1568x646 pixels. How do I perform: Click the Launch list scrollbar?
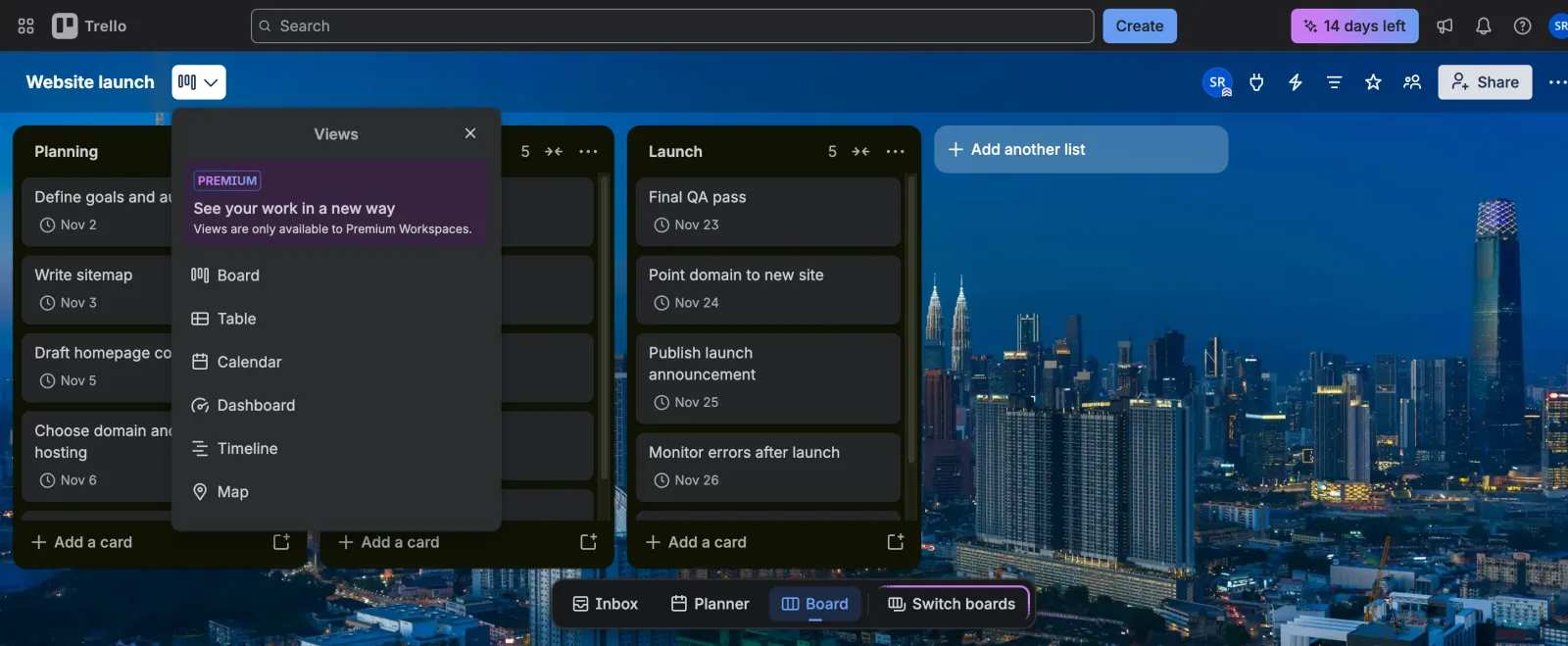pos(911,319)
